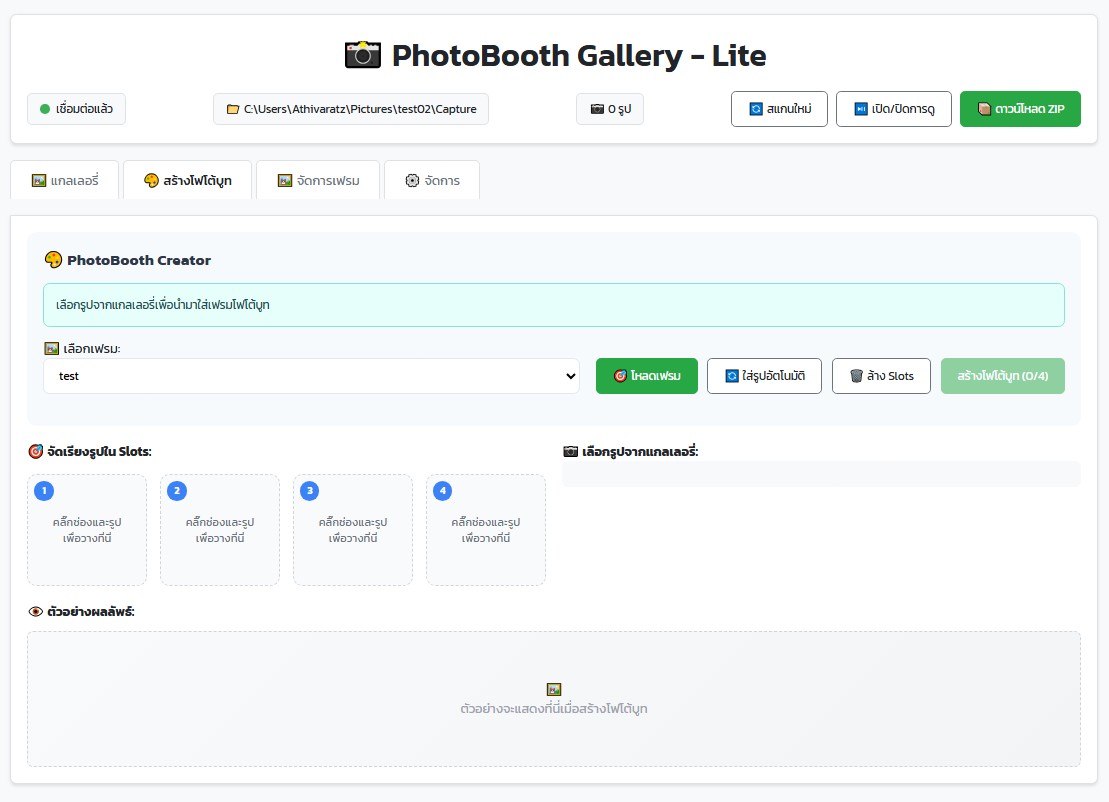Click the connection status pill
The height and width of the screenshot is (802, 1109).
(x=76, y=109)
